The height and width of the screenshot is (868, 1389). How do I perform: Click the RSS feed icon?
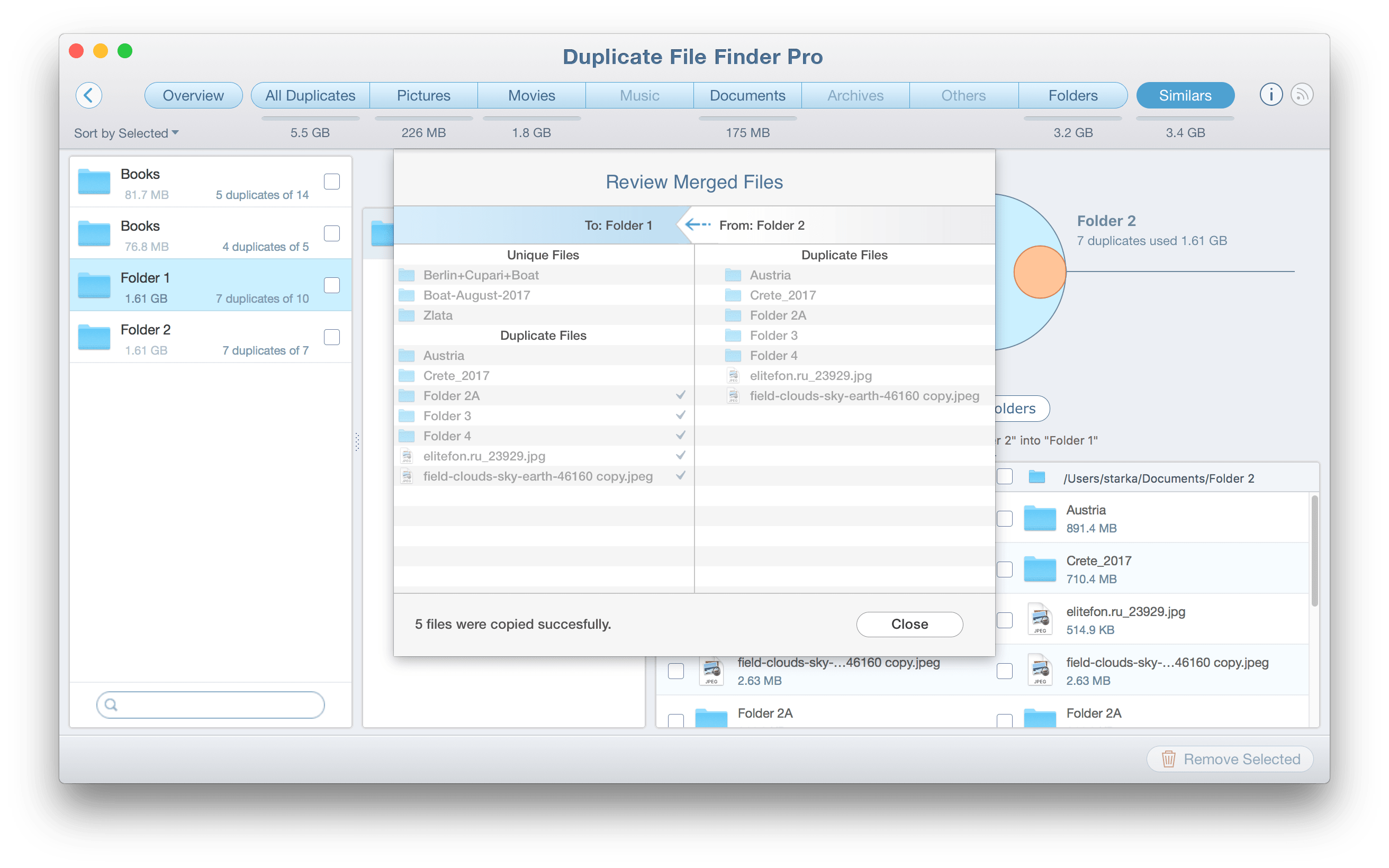pos(1301,95)
